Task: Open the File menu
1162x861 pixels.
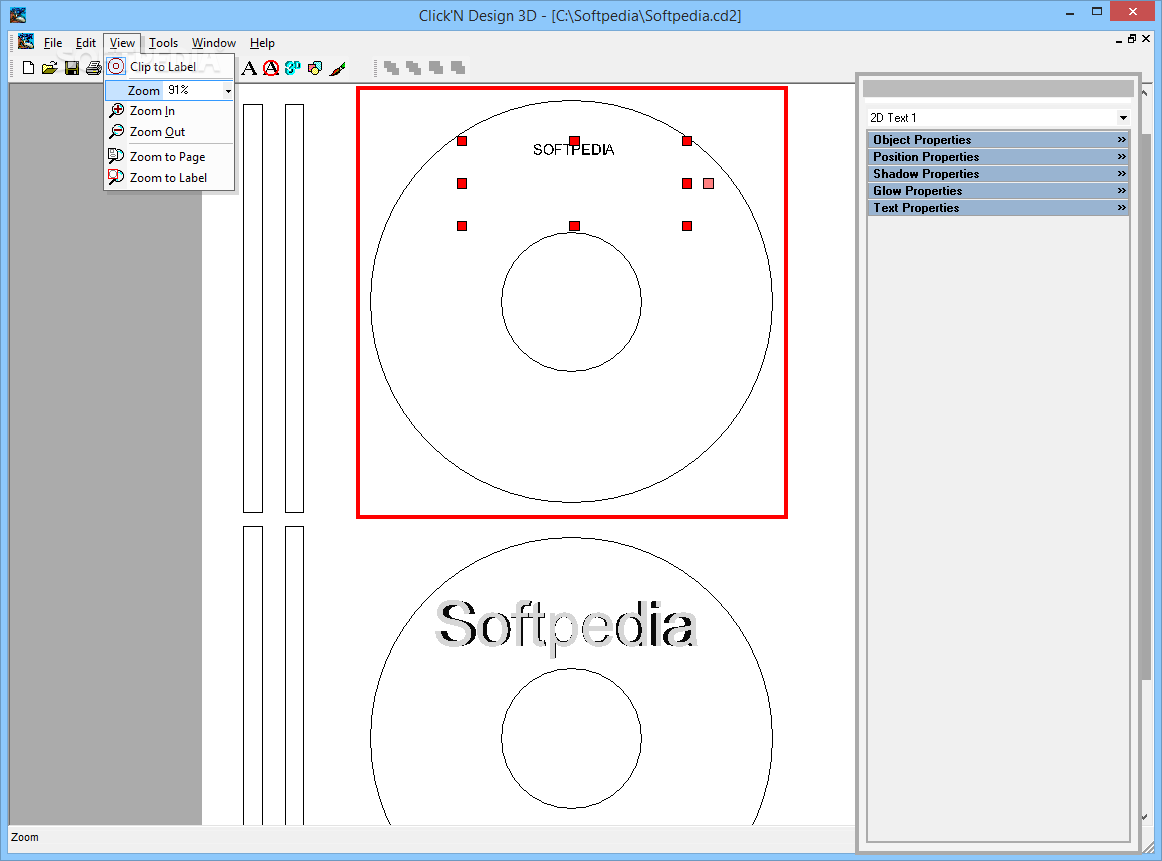Action: [x=53, y=43]
